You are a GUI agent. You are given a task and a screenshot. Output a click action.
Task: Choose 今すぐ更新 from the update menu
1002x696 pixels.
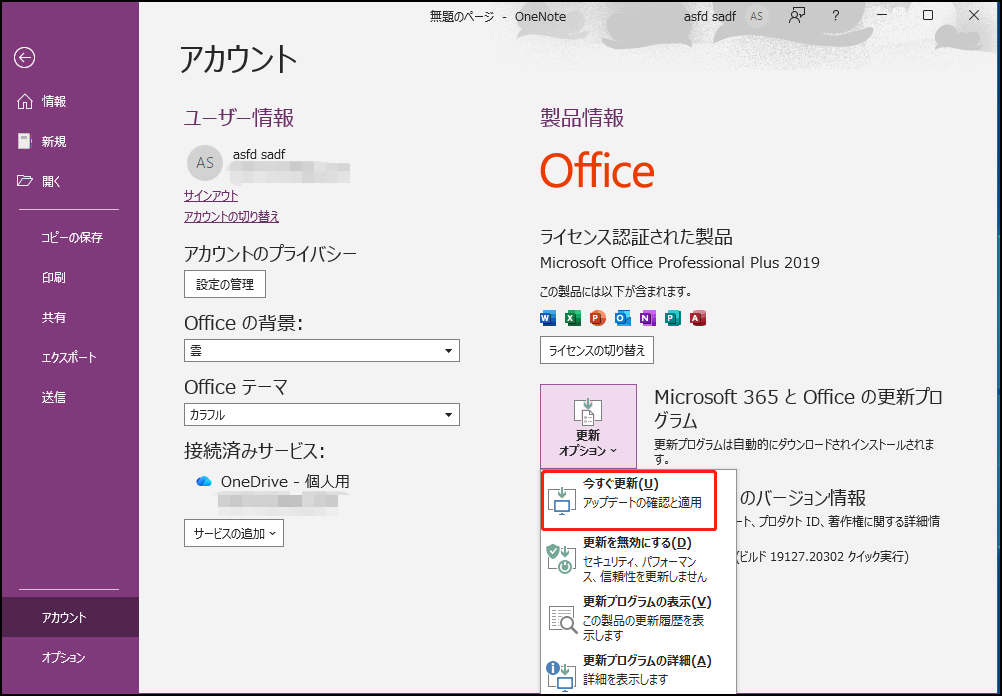click(x=629, y=500)
